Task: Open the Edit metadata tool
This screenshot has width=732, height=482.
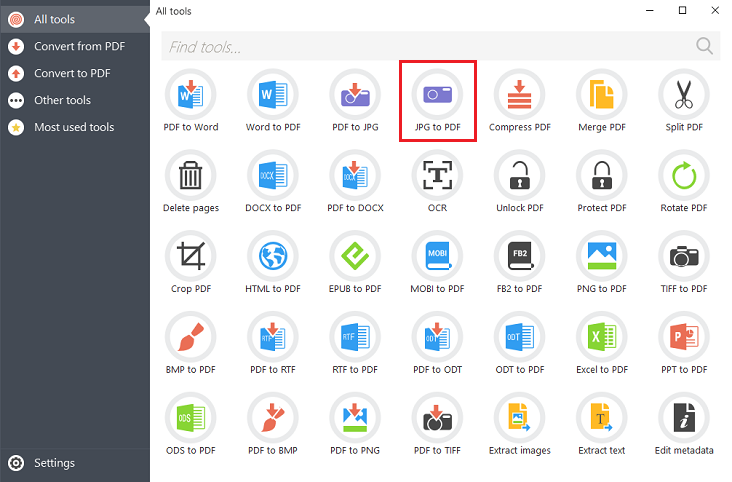Action: 684,425
